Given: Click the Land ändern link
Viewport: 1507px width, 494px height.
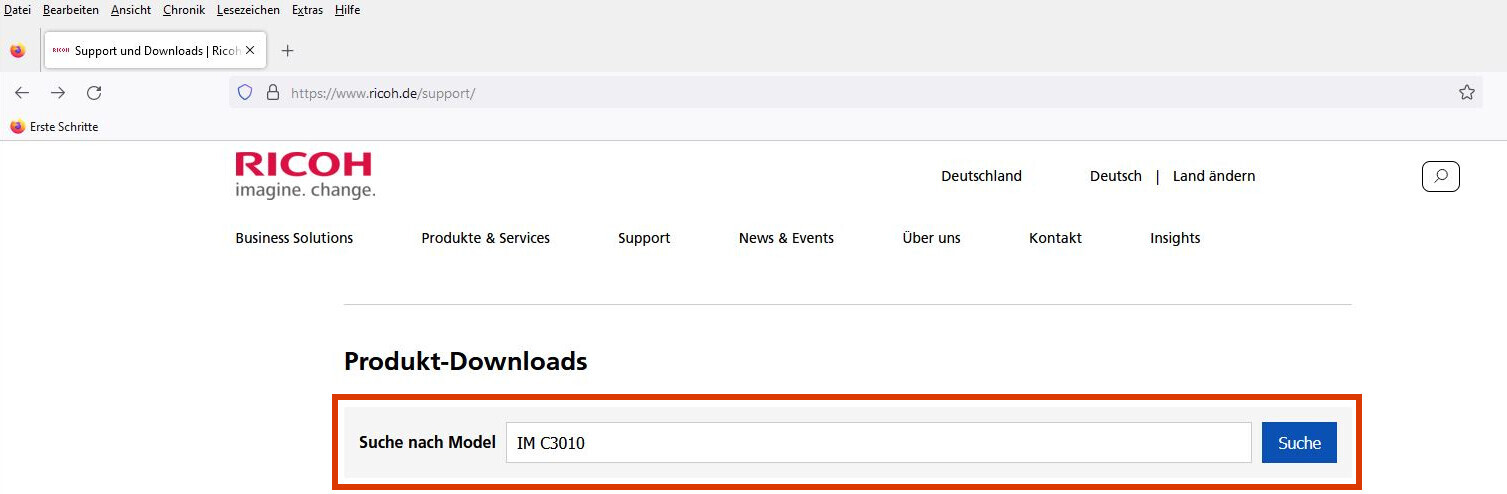Looking at the screenshot, I should pyautogui.click(x=1213, y=176).
